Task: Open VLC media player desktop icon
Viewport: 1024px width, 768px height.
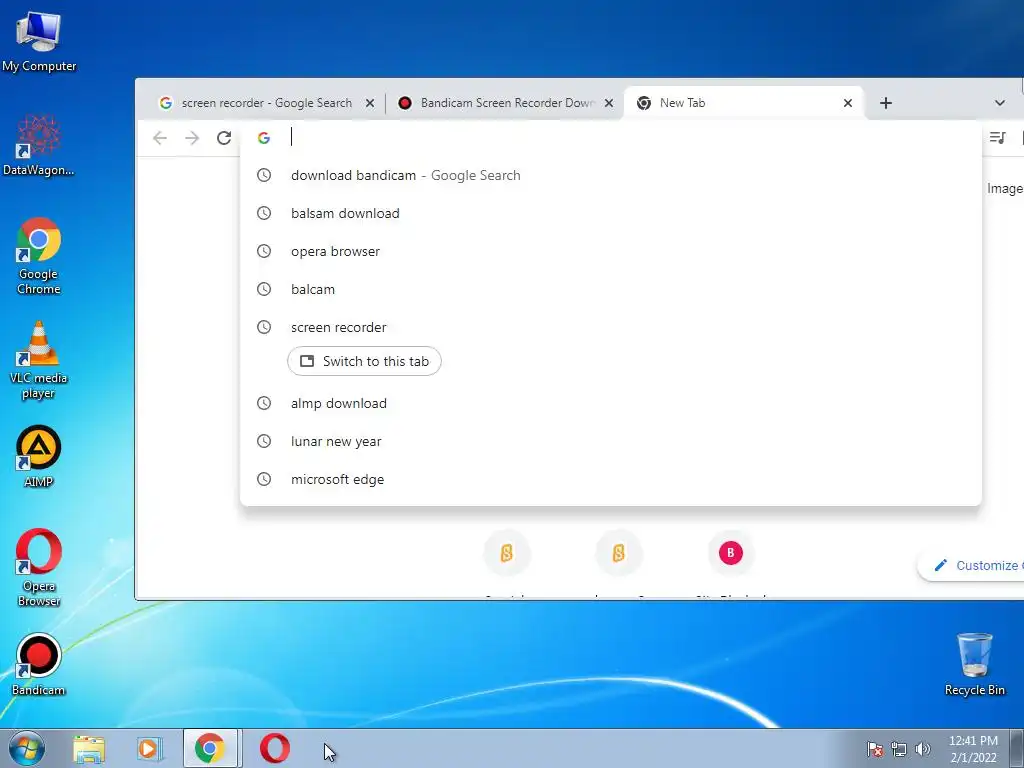Action: click(x=39, y=360)
